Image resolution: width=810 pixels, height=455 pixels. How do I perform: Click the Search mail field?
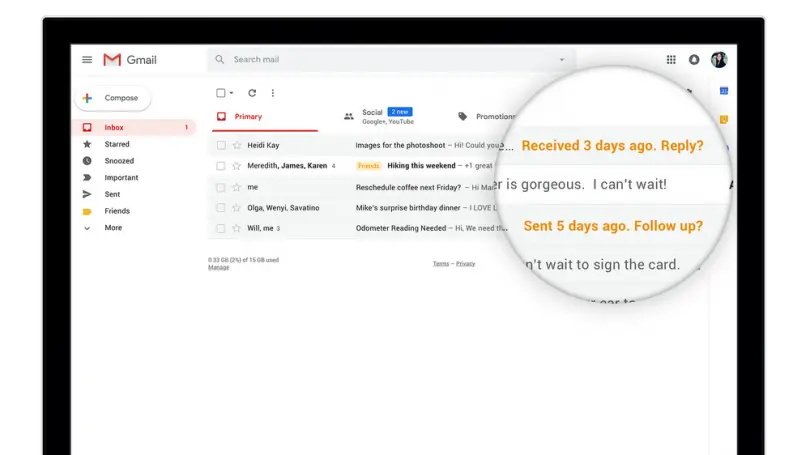[x=392, y=59]
